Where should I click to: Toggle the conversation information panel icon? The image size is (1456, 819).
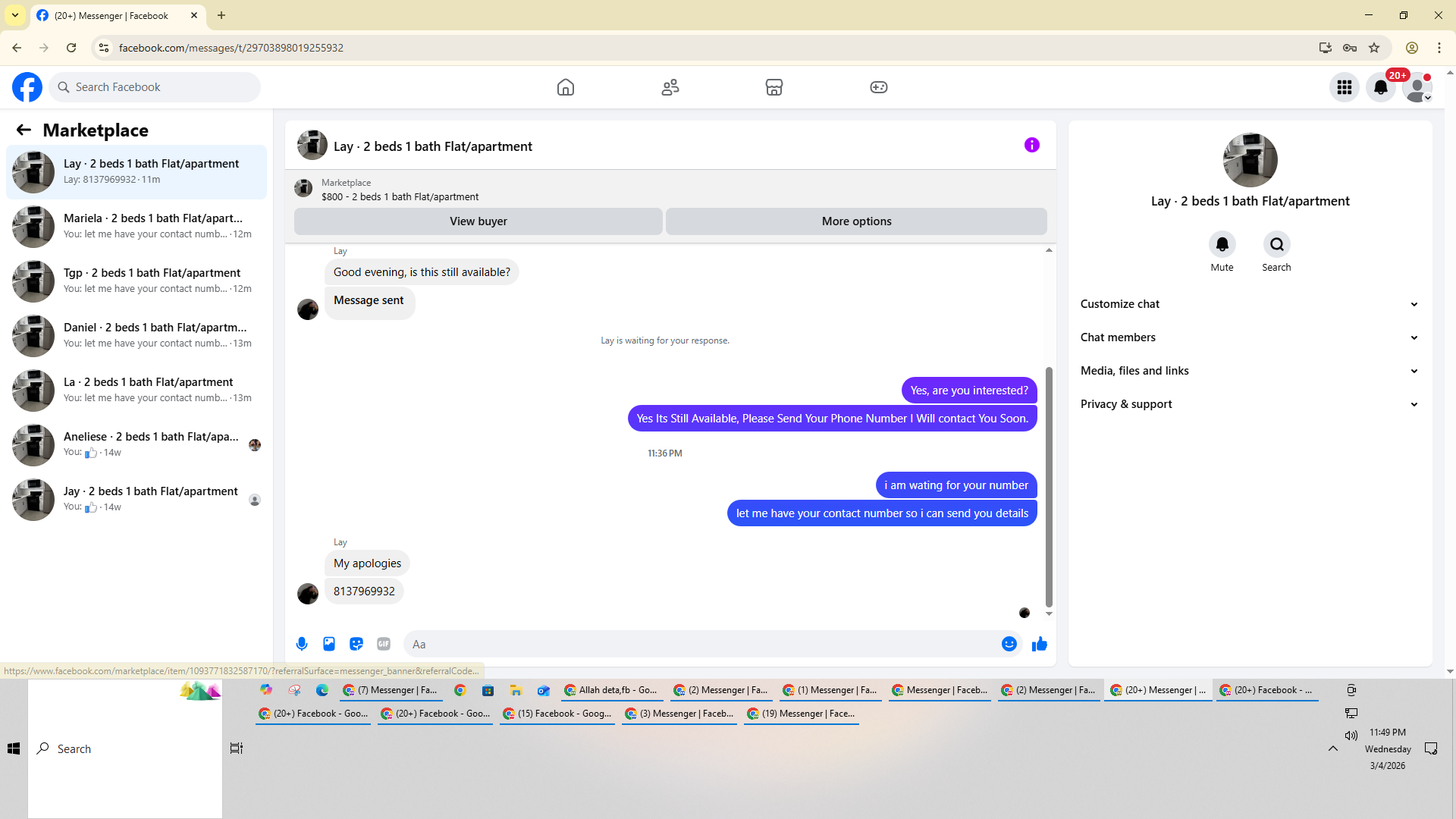click(x=1032, y=145)
